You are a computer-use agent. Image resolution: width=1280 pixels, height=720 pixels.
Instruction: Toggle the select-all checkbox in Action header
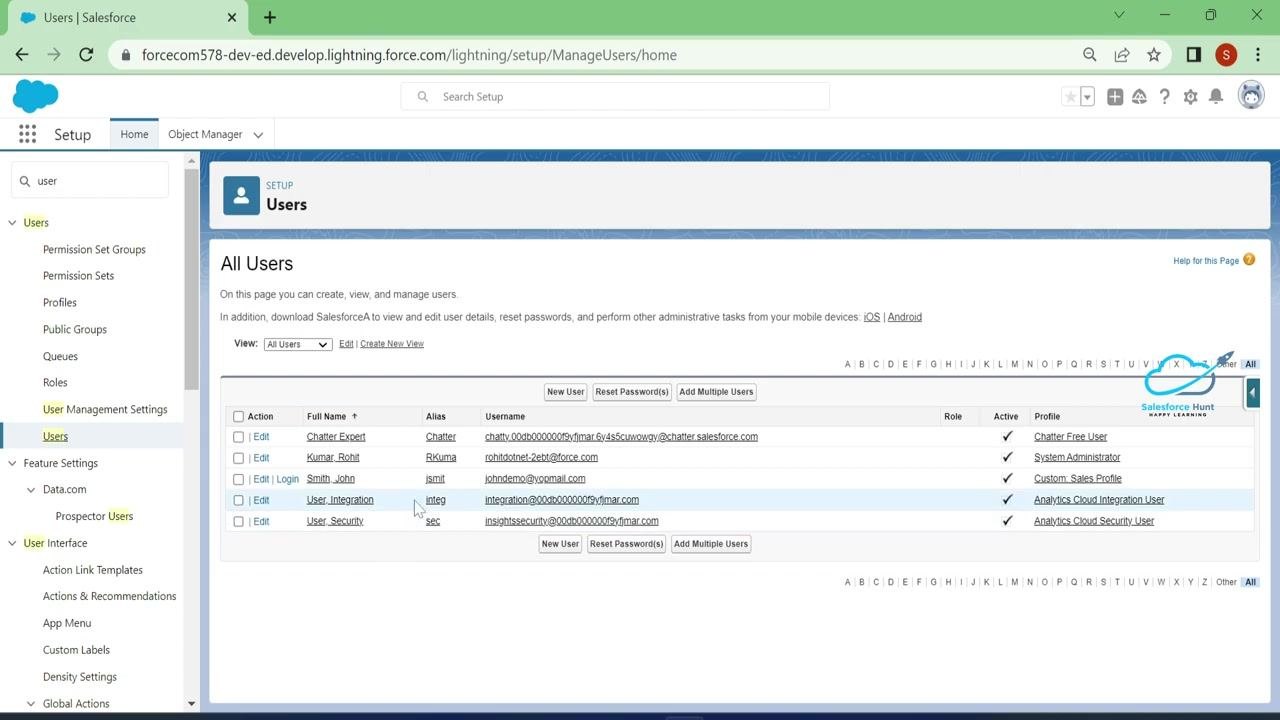pos(238,417)
